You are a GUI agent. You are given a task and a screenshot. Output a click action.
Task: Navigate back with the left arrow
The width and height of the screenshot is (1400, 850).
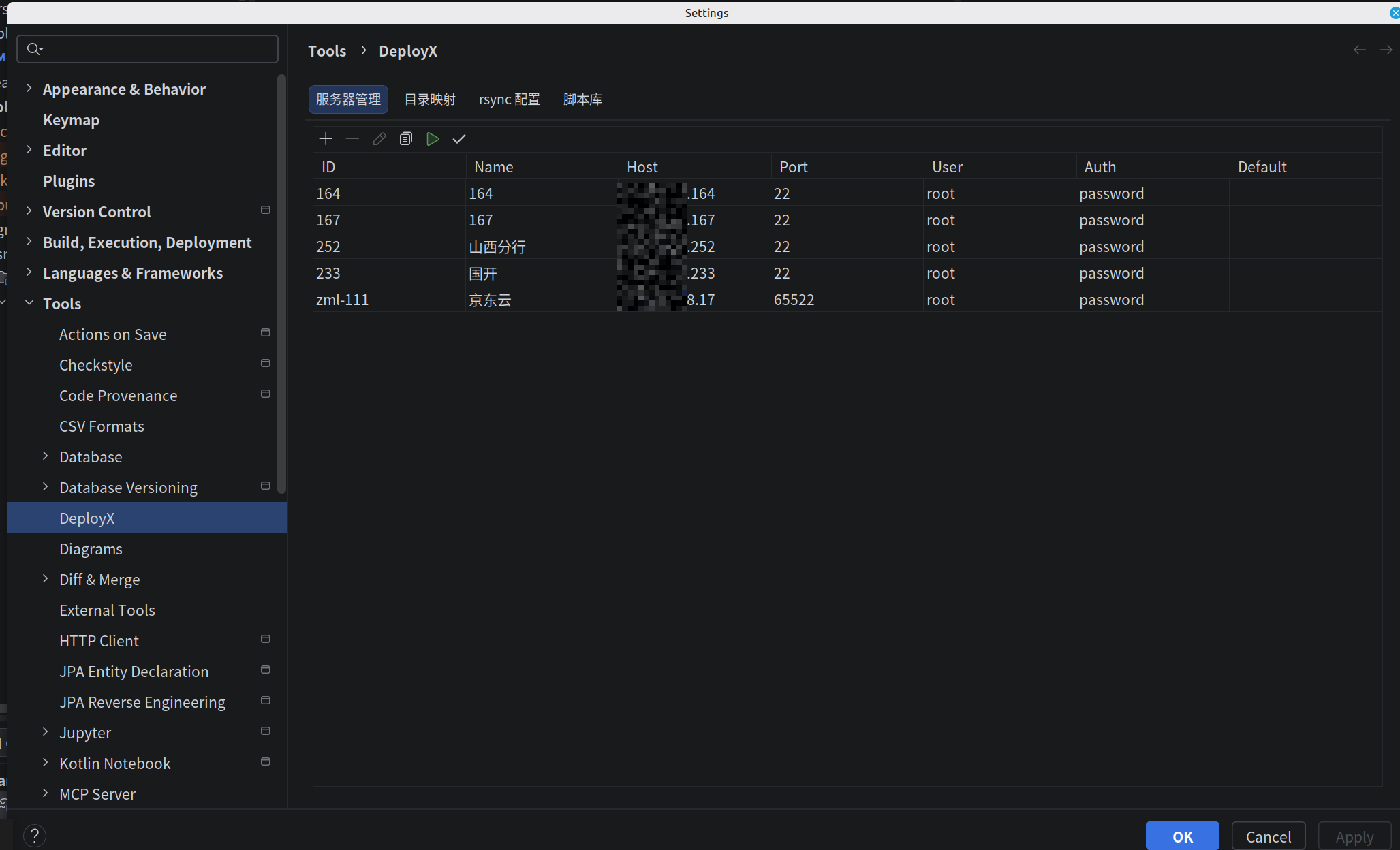tap(1360, 50)
